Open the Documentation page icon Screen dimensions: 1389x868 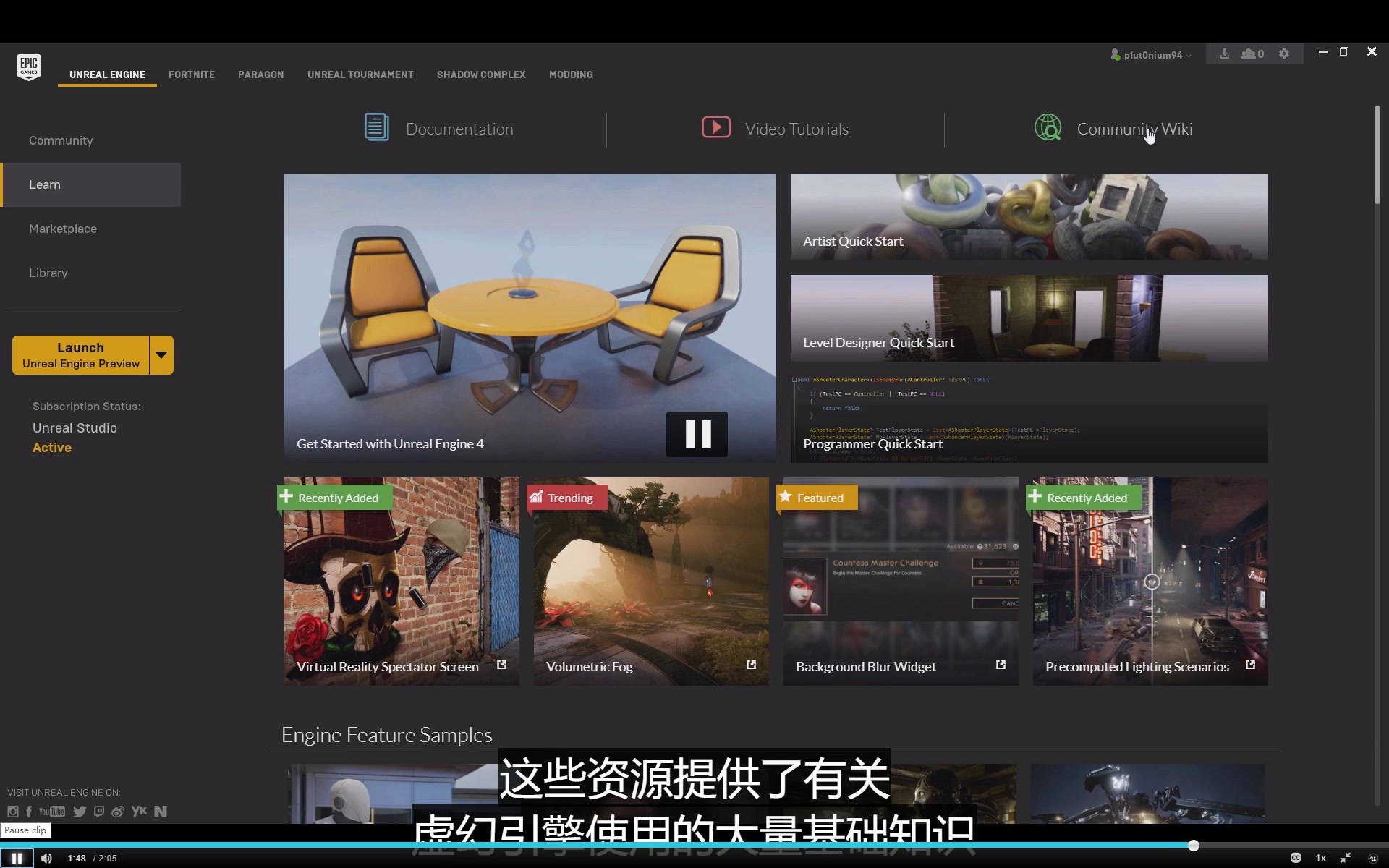coord(376,128)
